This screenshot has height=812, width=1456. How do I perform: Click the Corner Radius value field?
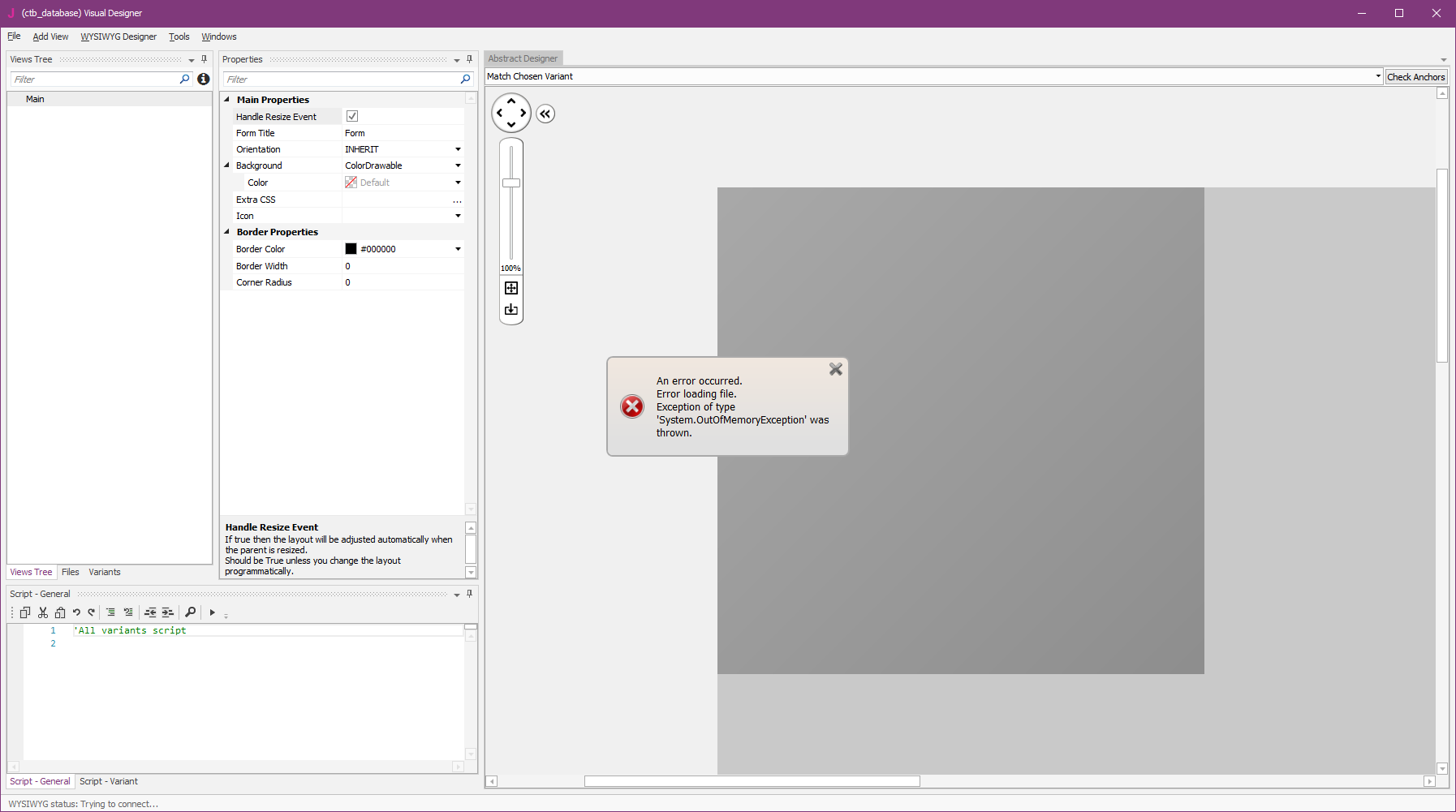coord(403,282)
